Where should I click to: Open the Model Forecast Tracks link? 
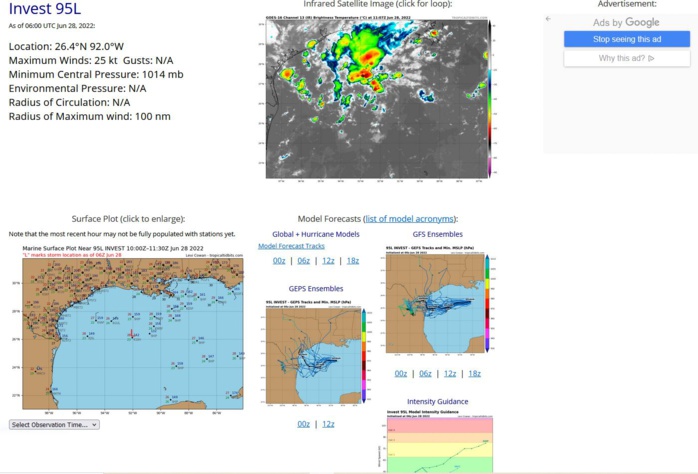291,246
